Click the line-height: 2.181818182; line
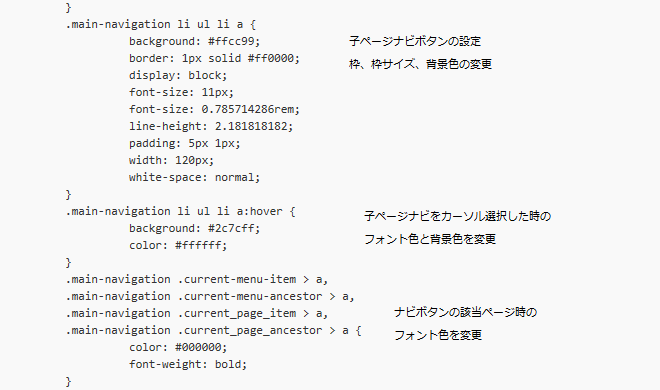 211,126
